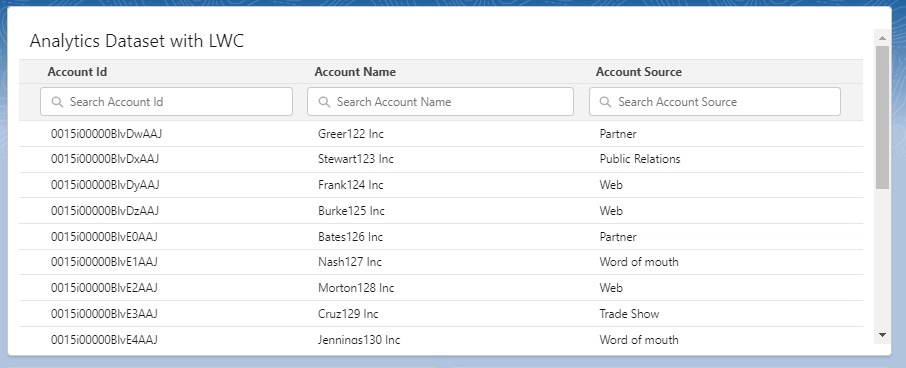Click the Greer122 Inc account name
Viewport: 906px width, 368px height.
[x=351, y=133]
